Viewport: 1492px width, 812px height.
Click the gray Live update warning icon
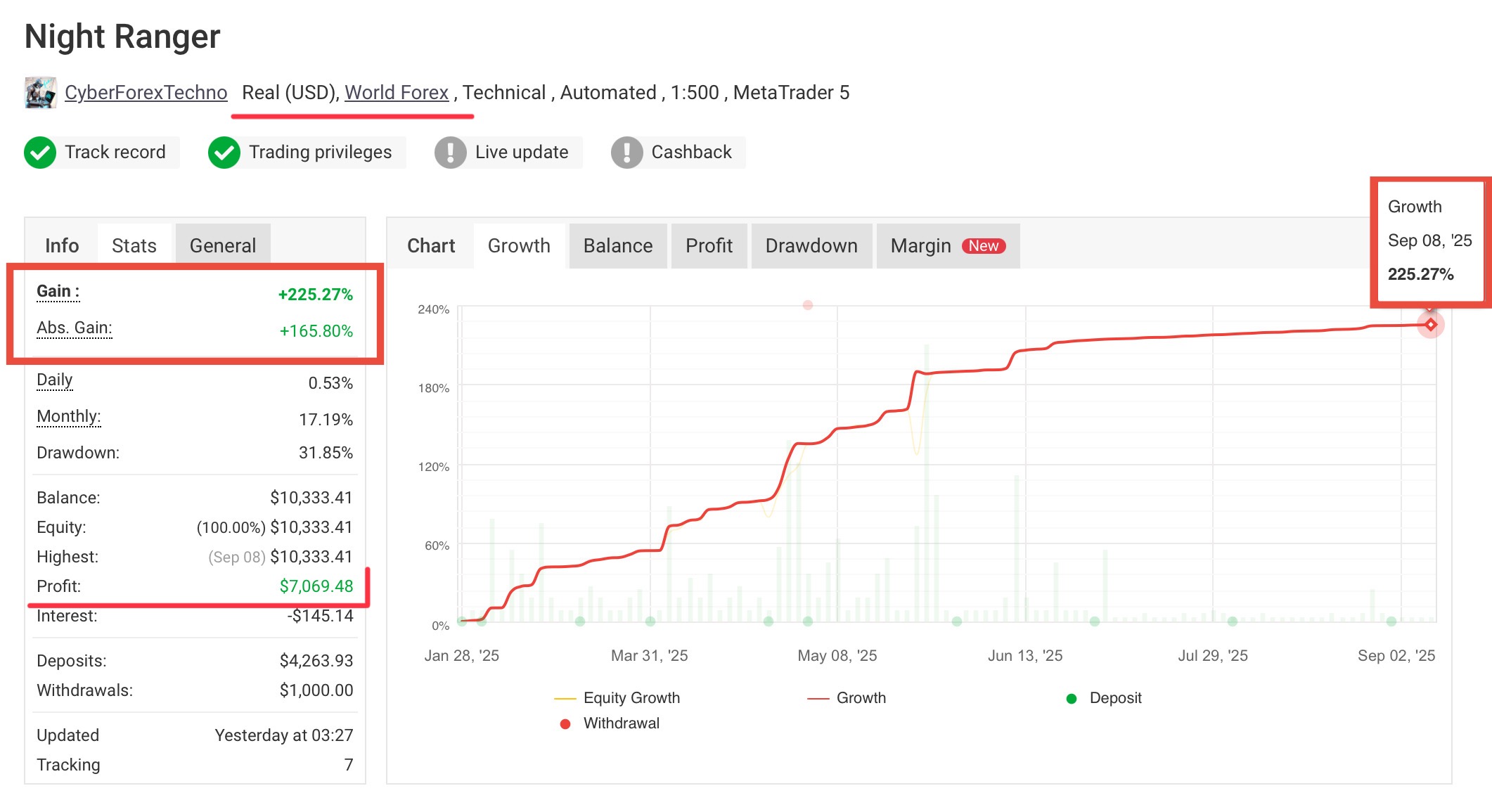450,153
